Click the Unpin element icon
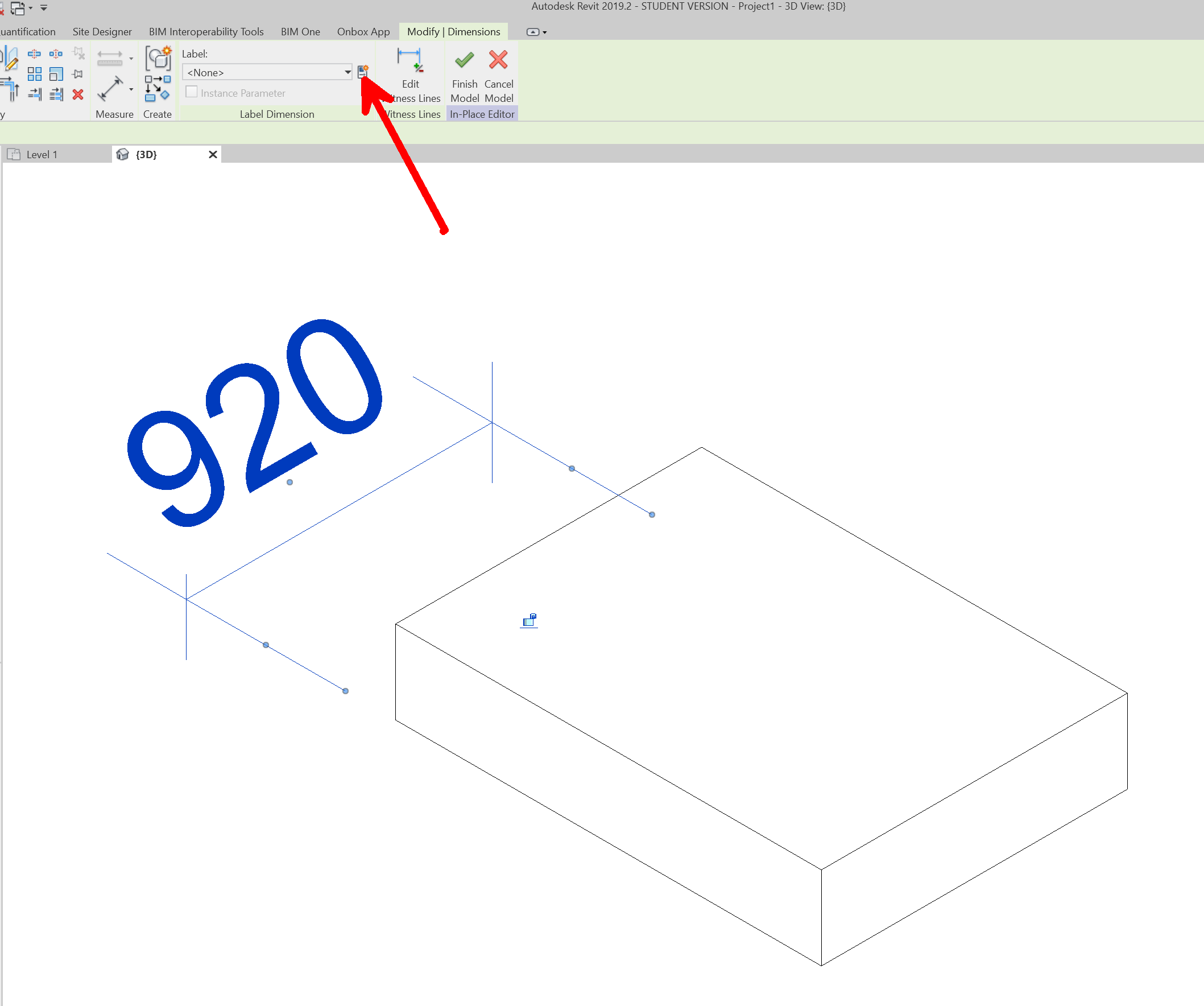1204x1006 pixels. [78, 53]
